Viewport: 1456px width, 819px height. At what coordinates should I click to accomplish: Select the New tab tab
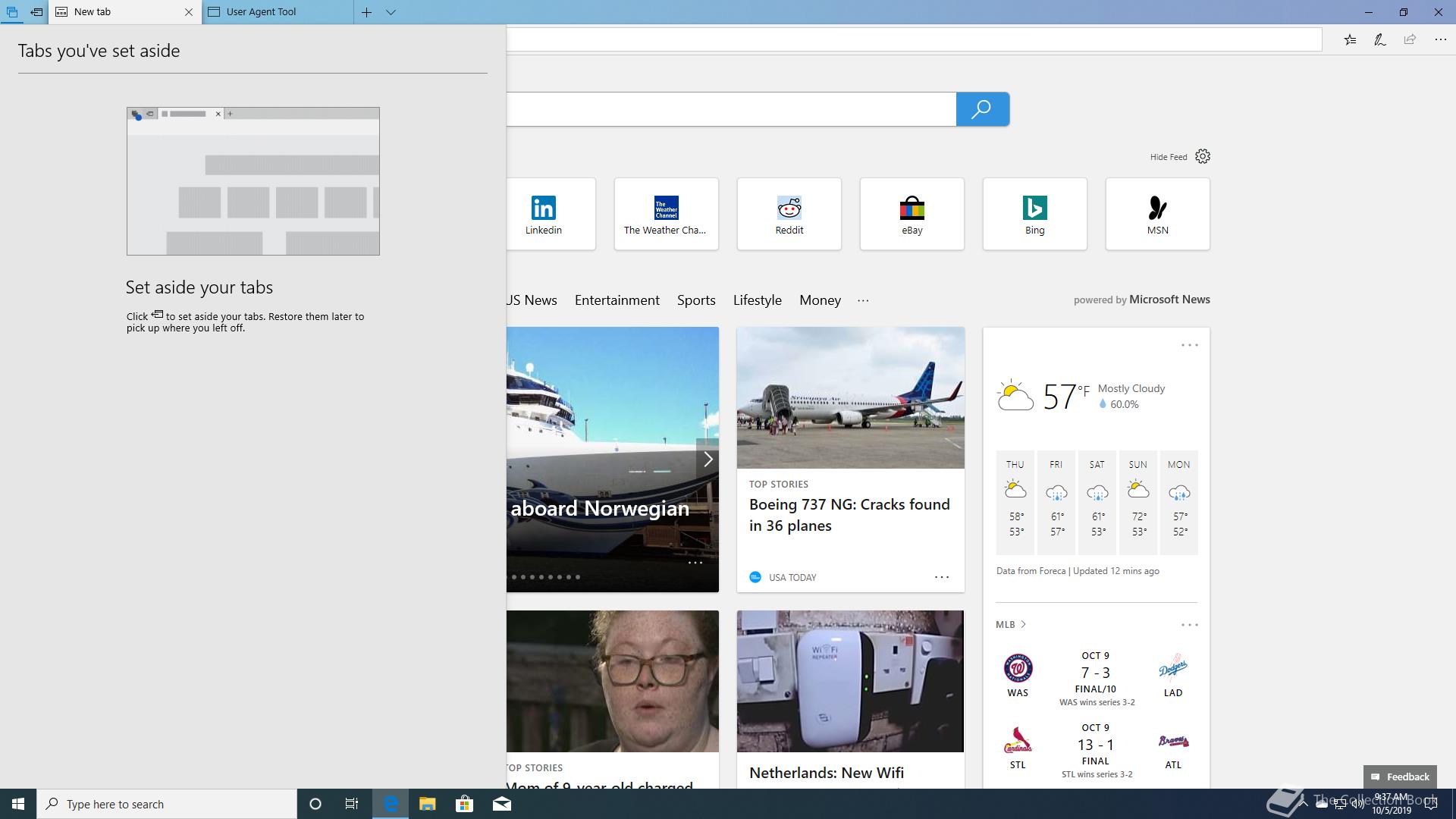coord(125,12)
